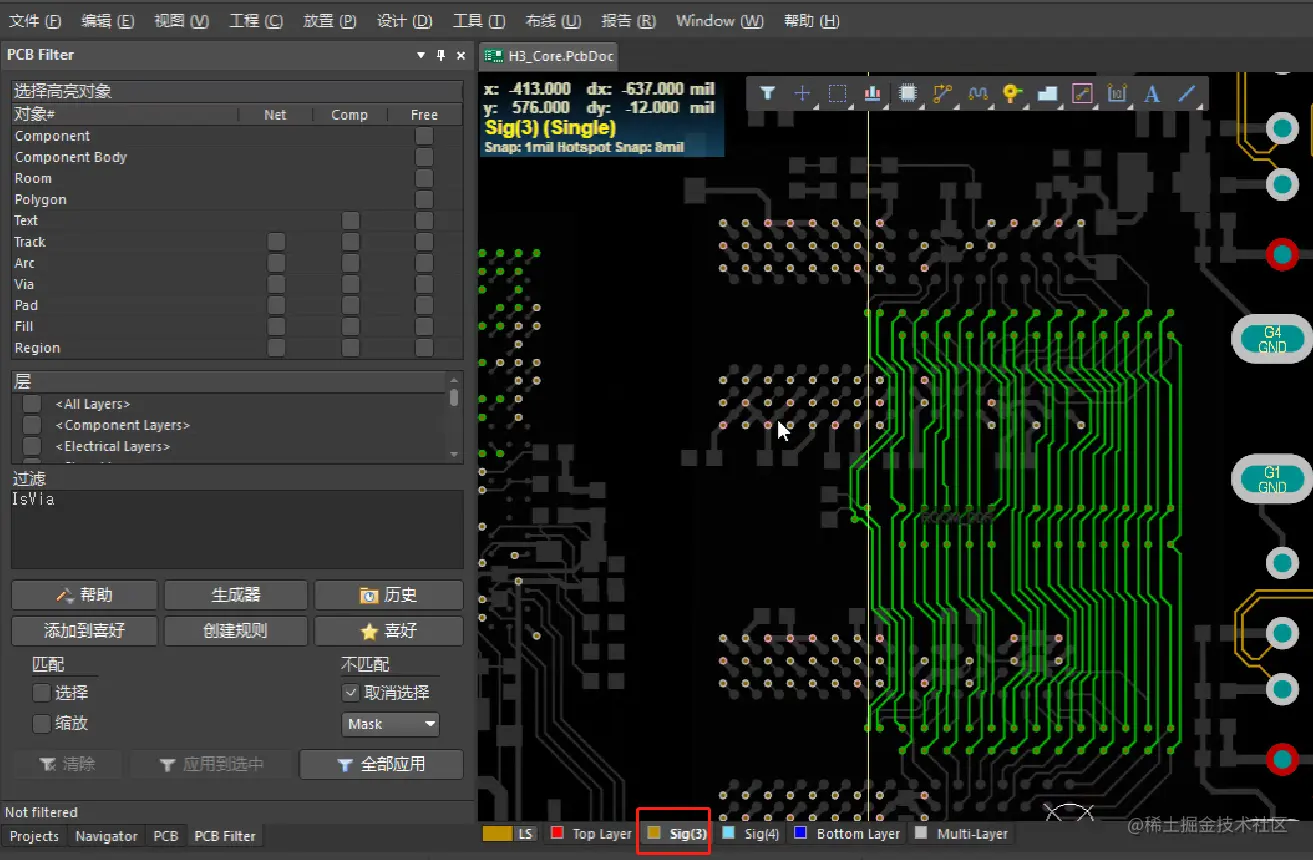Open the PCB Filter panel options arrow
The width and height of the screenshot is (1313, 860).
click(x=421, y=55)
